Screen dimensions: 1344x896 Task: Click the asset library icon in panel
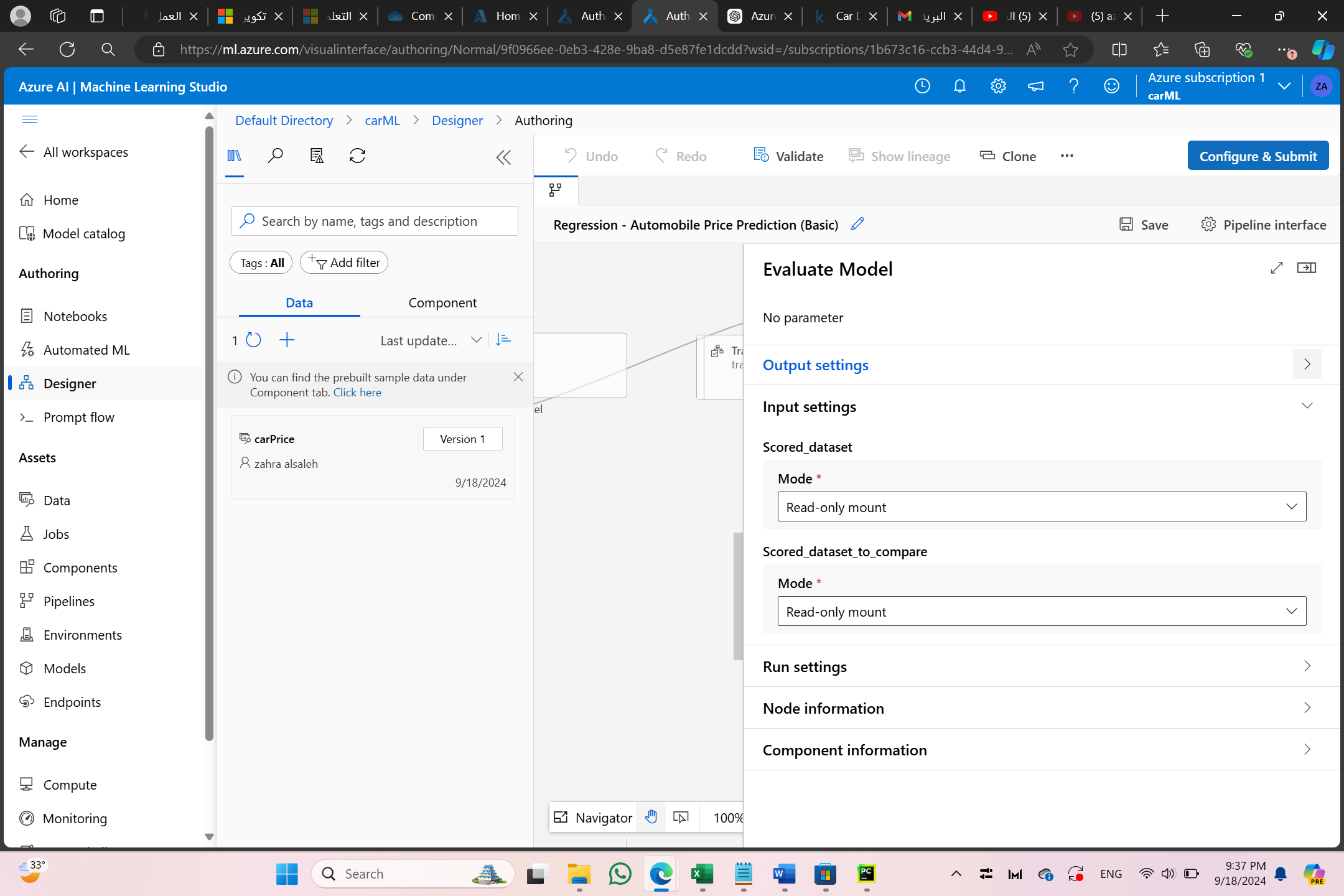click(x=234, y=156)
